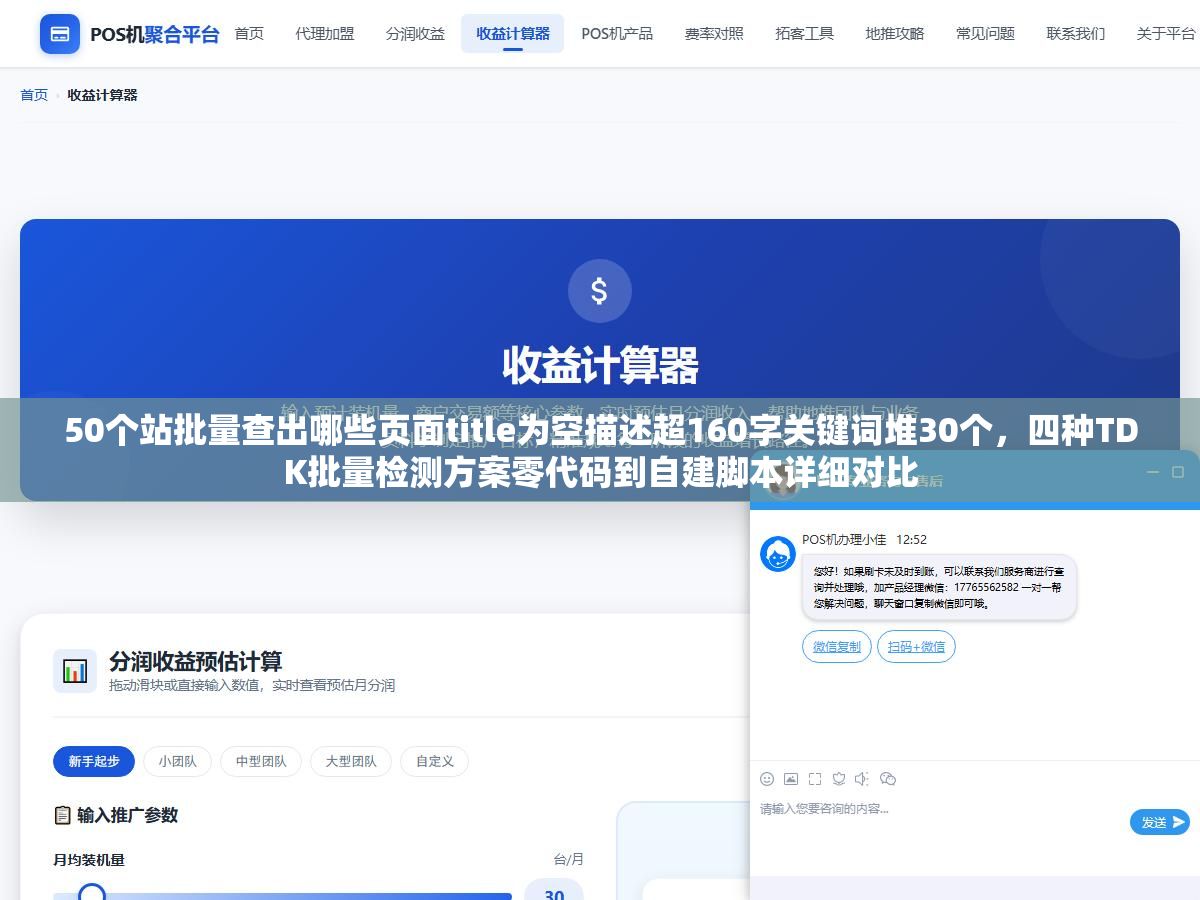Open POS机产品 navigation item
This screenshot has height=900, width=1200.
point(617,33)
